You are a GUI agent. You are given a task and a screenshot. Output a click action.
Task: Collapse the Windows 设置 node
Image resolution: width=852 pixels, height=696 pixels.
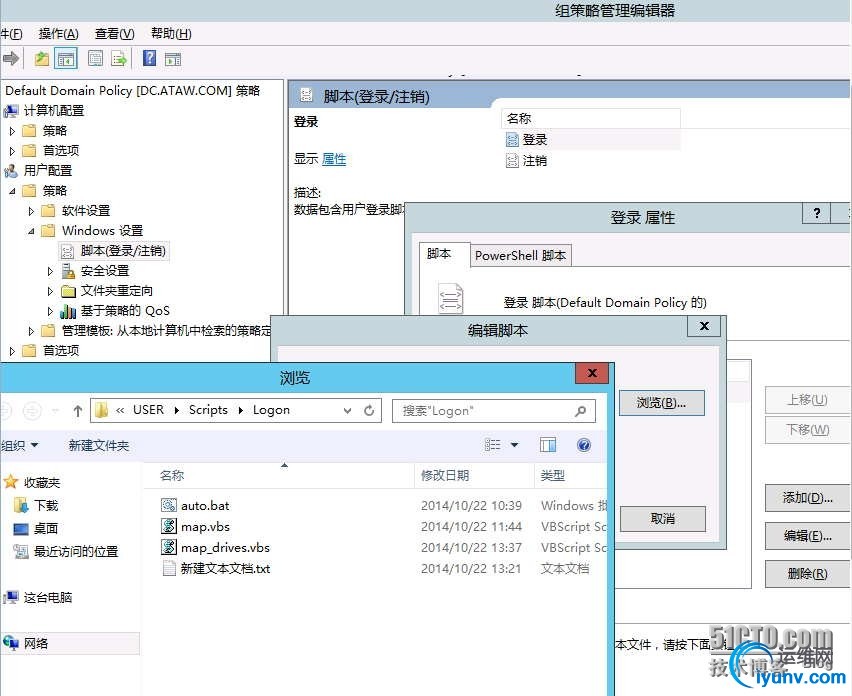point(31,231)
